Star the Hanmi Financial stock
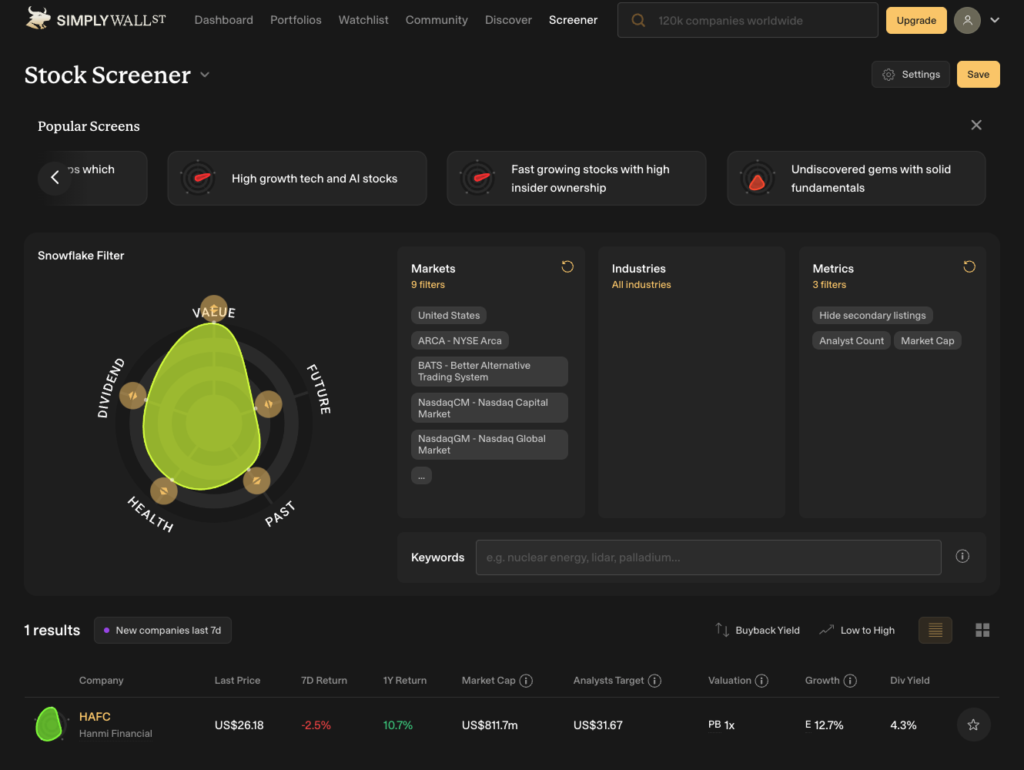The height and width of the screenshot is (770, 1024). pos(971,724)
